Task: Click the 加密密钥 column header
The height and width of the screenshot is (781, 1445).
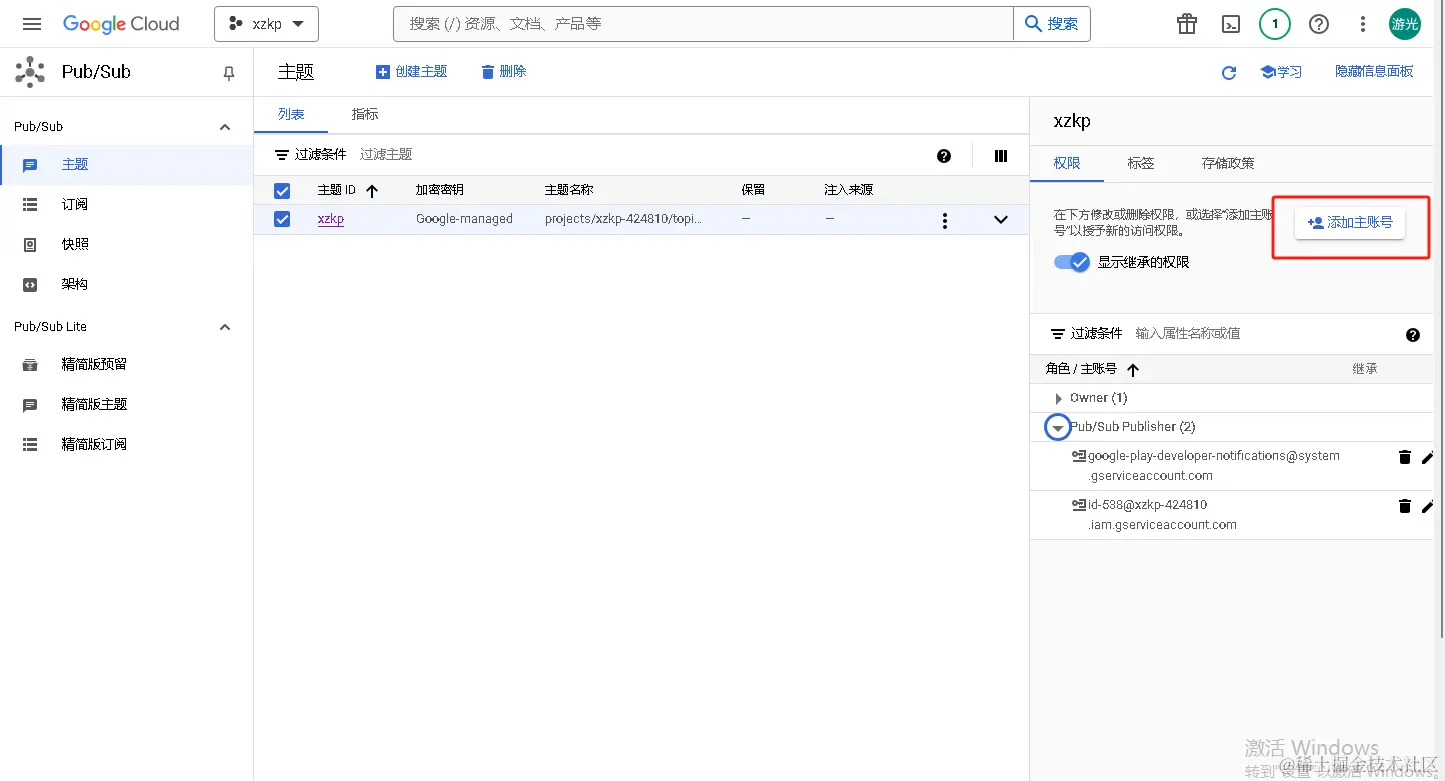Action: (x=440, y=190)
